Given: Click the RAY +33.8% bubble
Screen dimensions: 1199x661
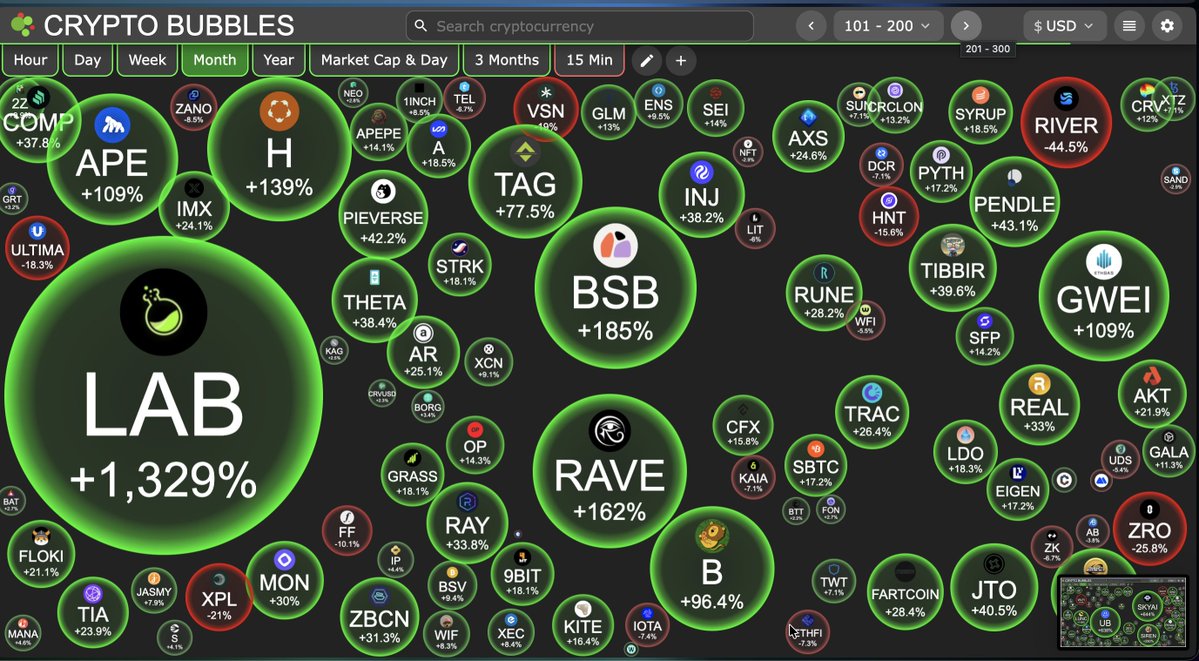Looking at the screenshot, I should [467, 523].
